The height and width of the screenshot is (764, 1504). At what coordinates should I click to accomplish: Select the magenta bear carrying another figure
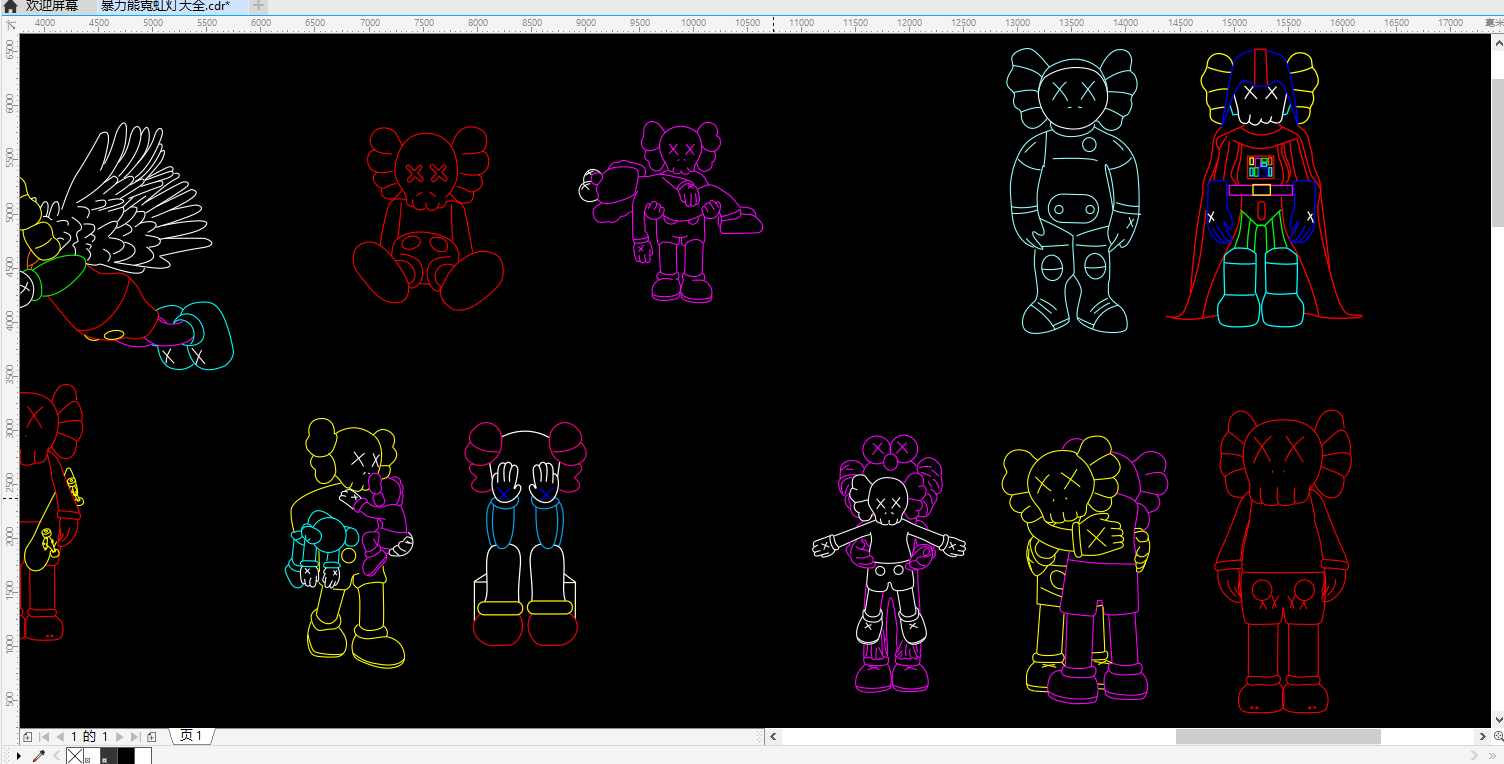click(672, 212)
